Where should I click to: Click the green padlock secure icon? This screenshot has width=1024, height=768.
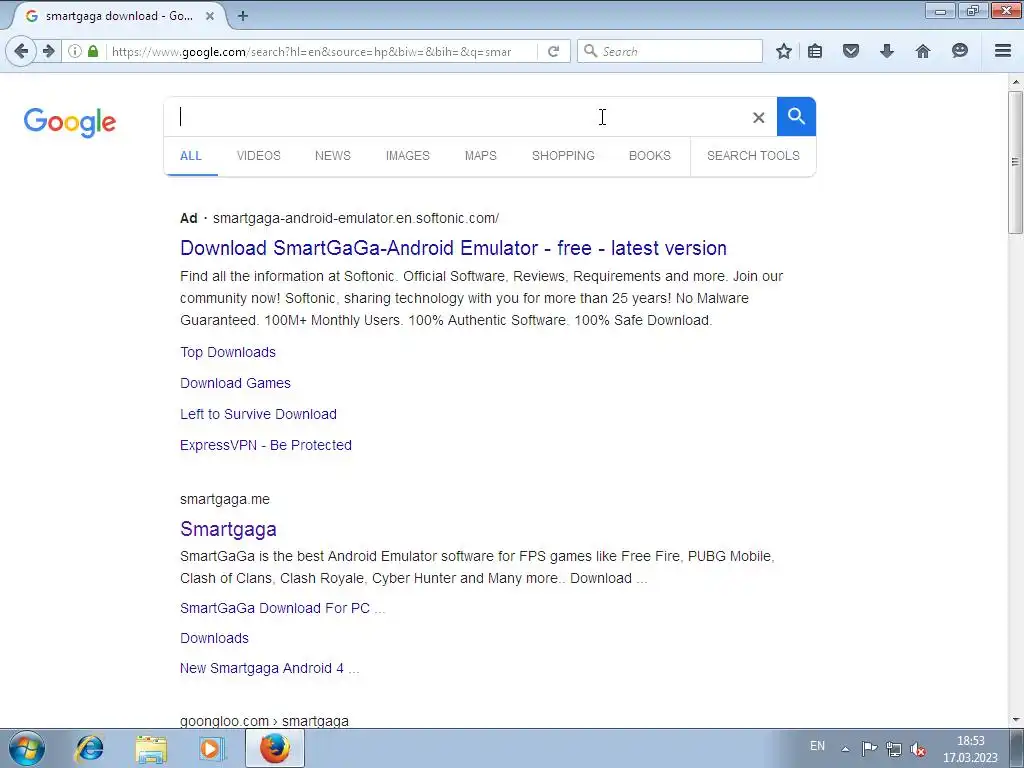click(93, 51)
